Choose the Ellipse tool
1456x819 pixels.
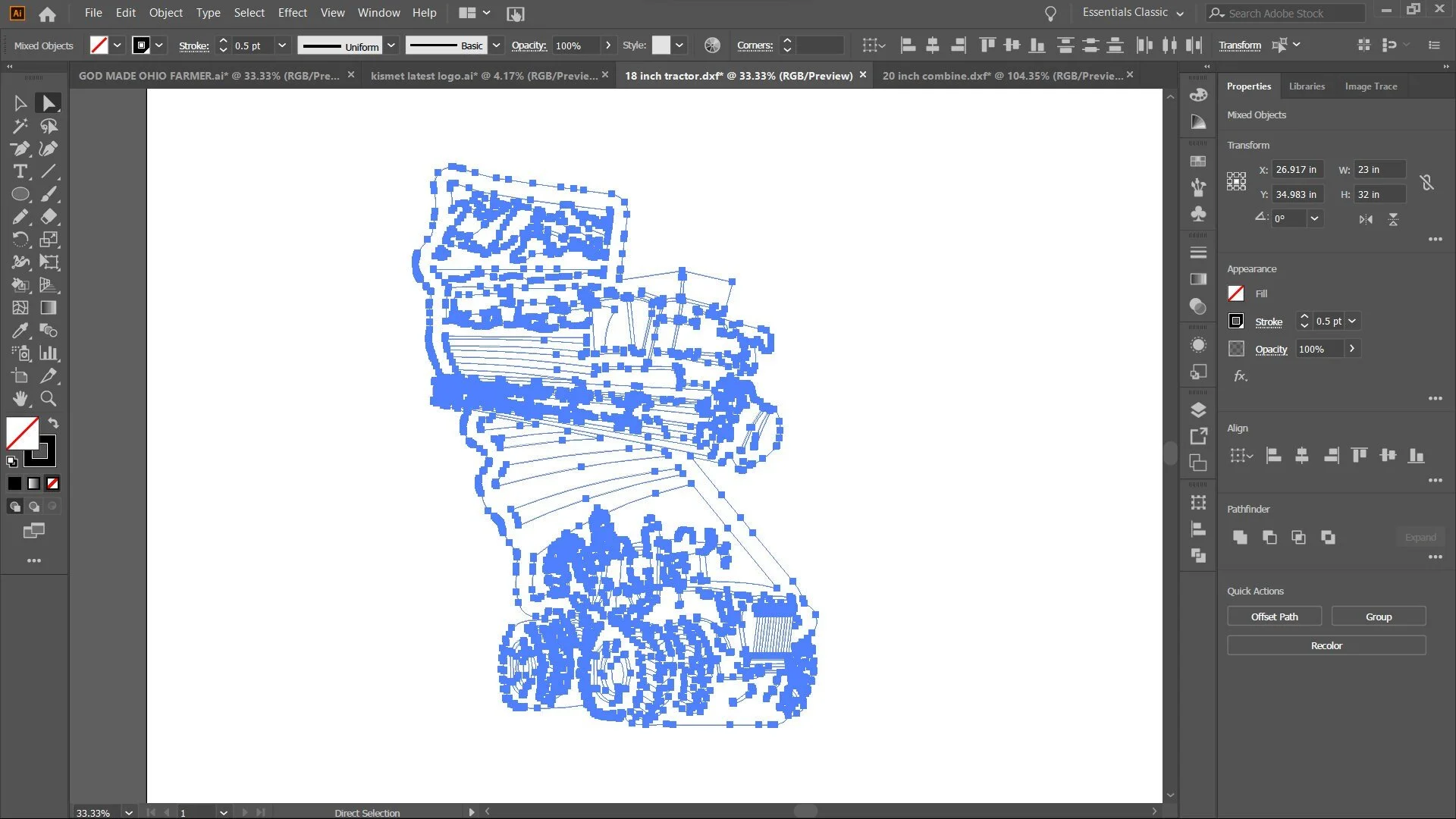20,194
